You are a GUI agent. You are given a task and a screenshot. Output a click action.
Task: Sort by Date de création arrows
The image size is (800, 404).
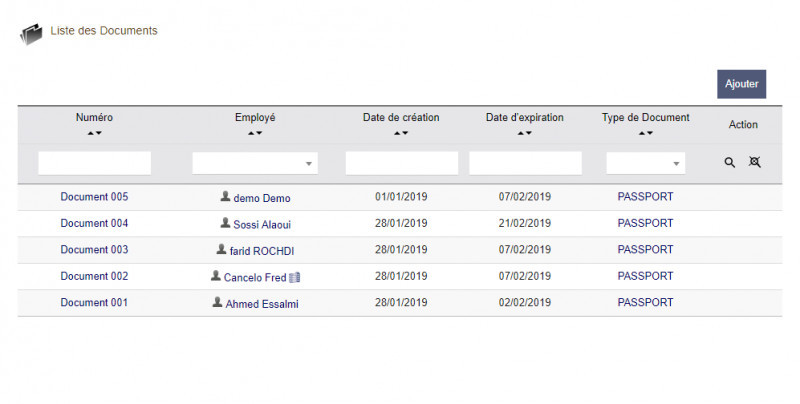tap(401, 133)
